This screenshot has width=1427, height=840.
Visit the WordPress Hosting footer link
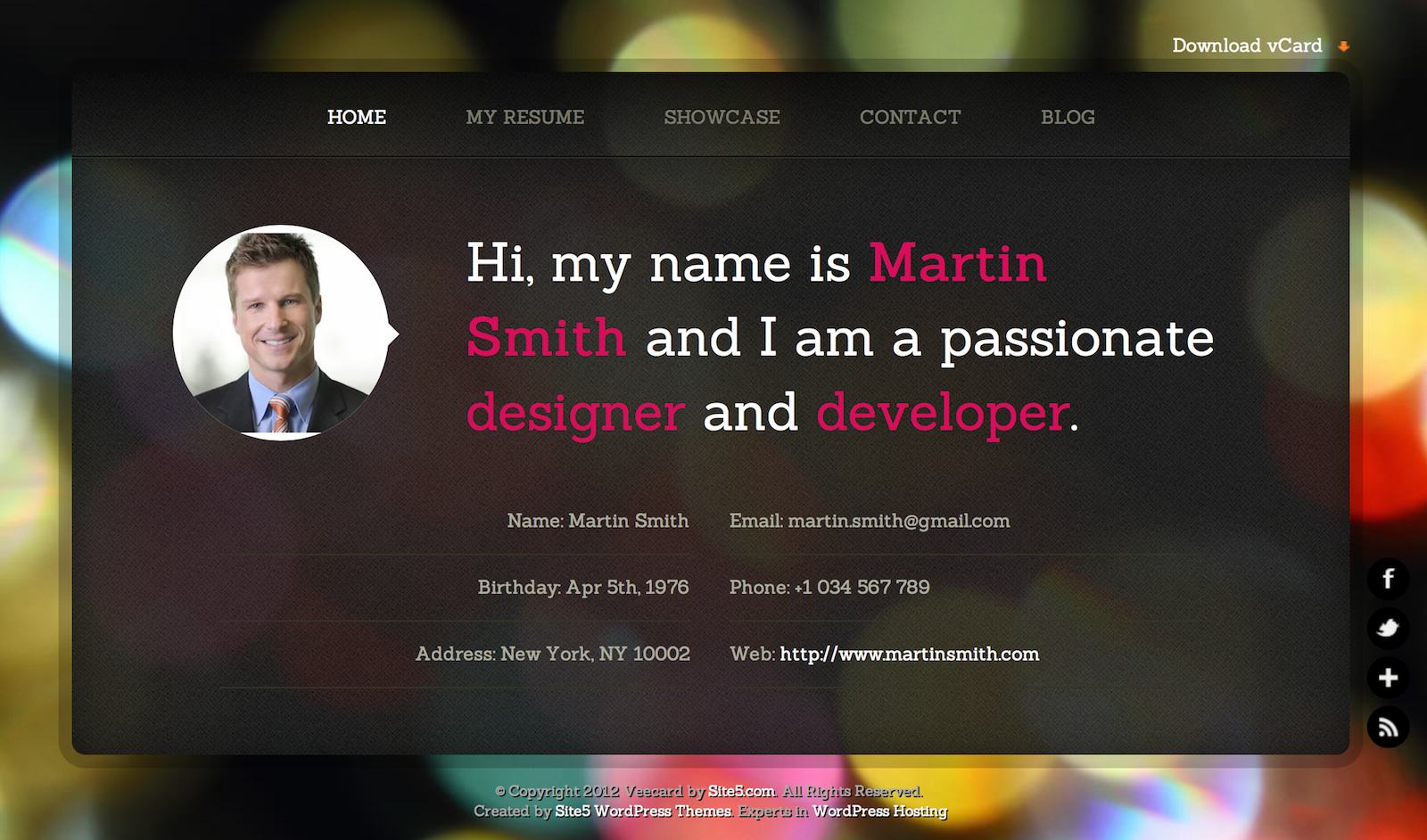[878, 811]
